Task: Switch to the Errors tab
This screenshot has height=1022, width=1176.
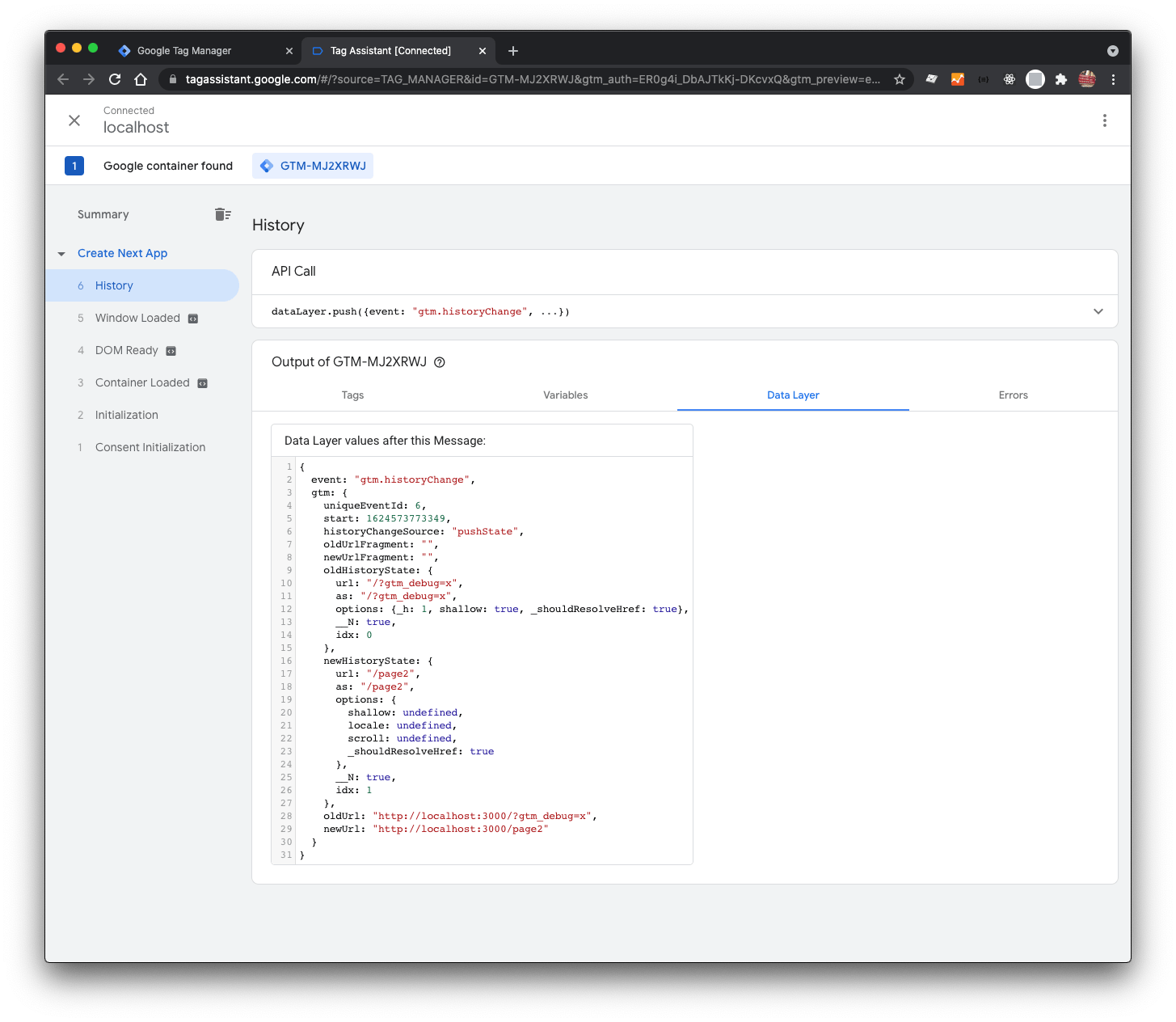Action: tap(1013, 395)
